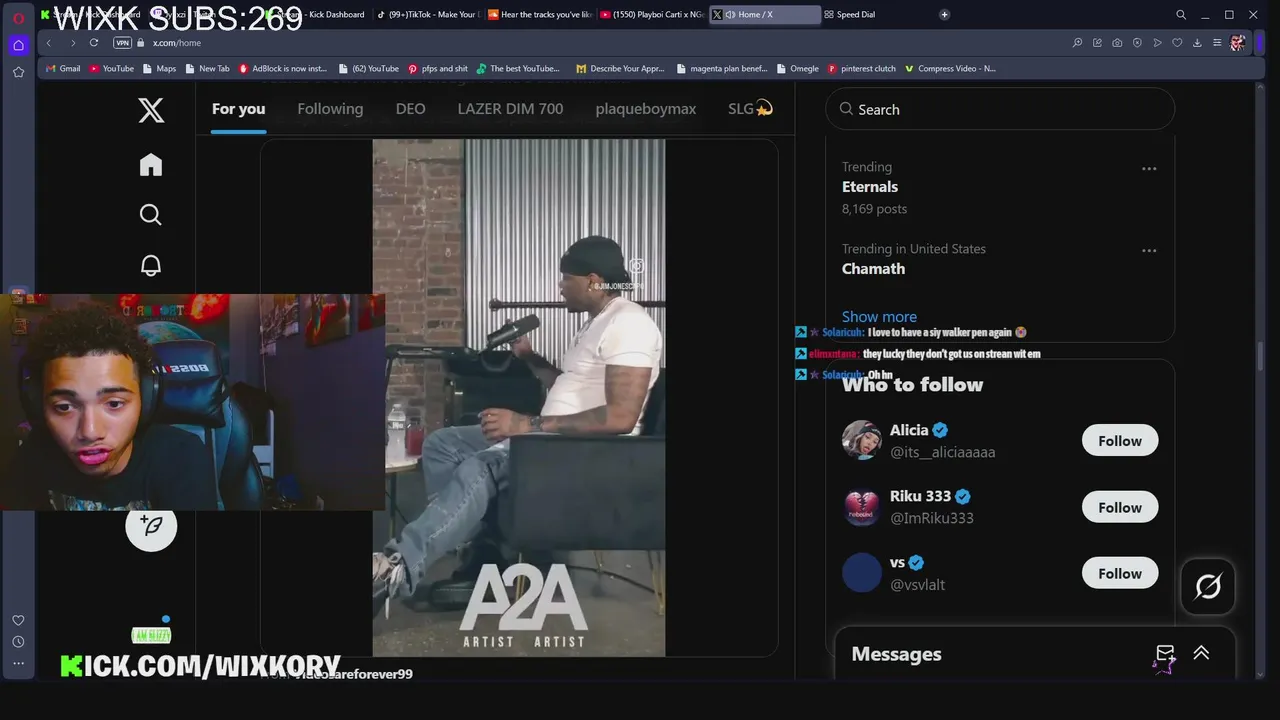1280x720 pixels.
Task: Open the Maps bookmark folder
Action: tap(159, 69)
